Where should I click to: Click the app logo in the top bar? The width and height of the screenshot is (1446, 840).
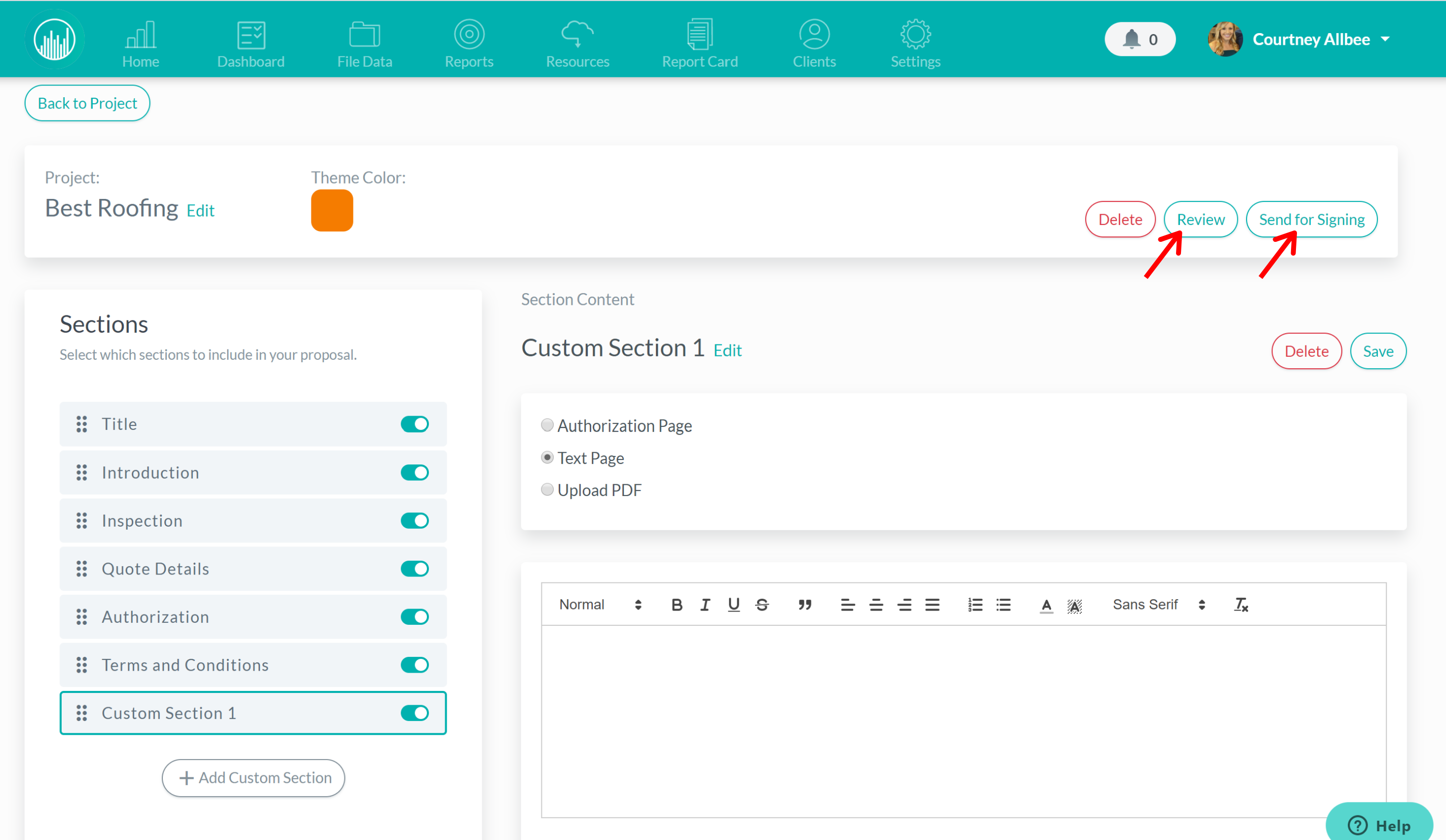54,39
